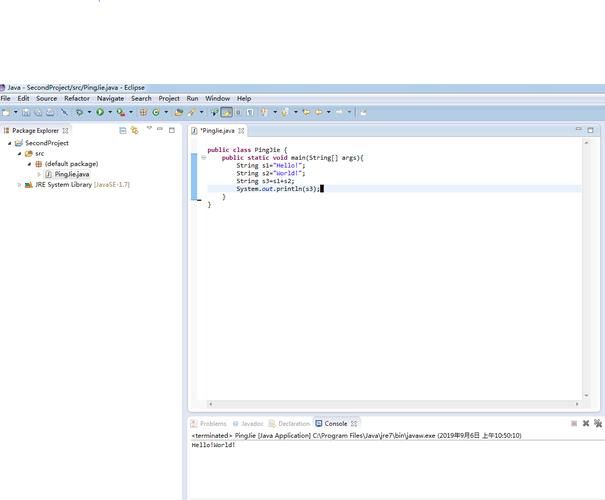Click the Save toolbar icon
Image resolution: width=605 pixels, height=500 pixels.
coord(26,112)
